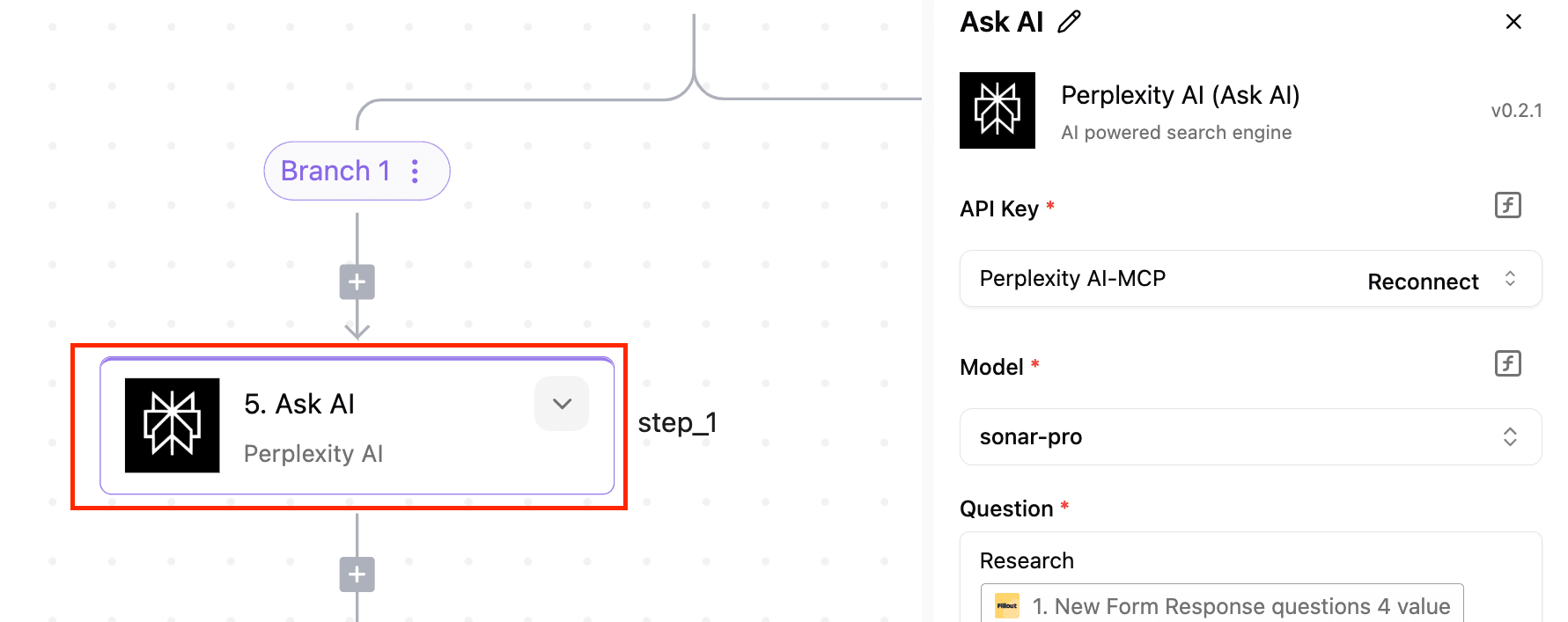Select the 5. Ask AI step card

[x=357, y=426]
